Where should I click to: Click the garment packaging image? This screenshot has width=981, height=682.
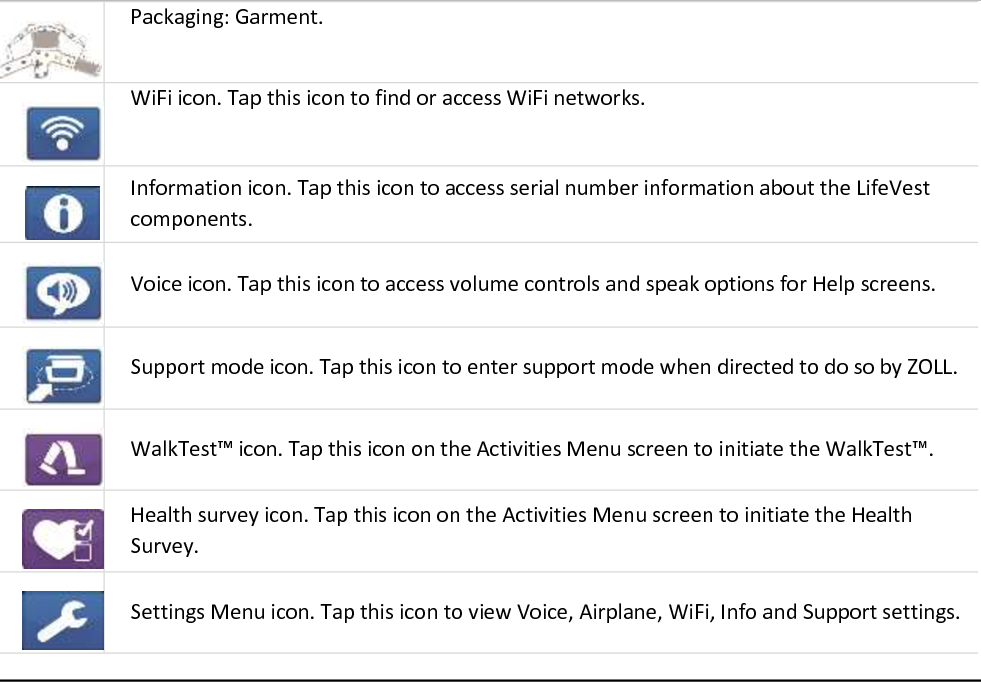point(51,49)
